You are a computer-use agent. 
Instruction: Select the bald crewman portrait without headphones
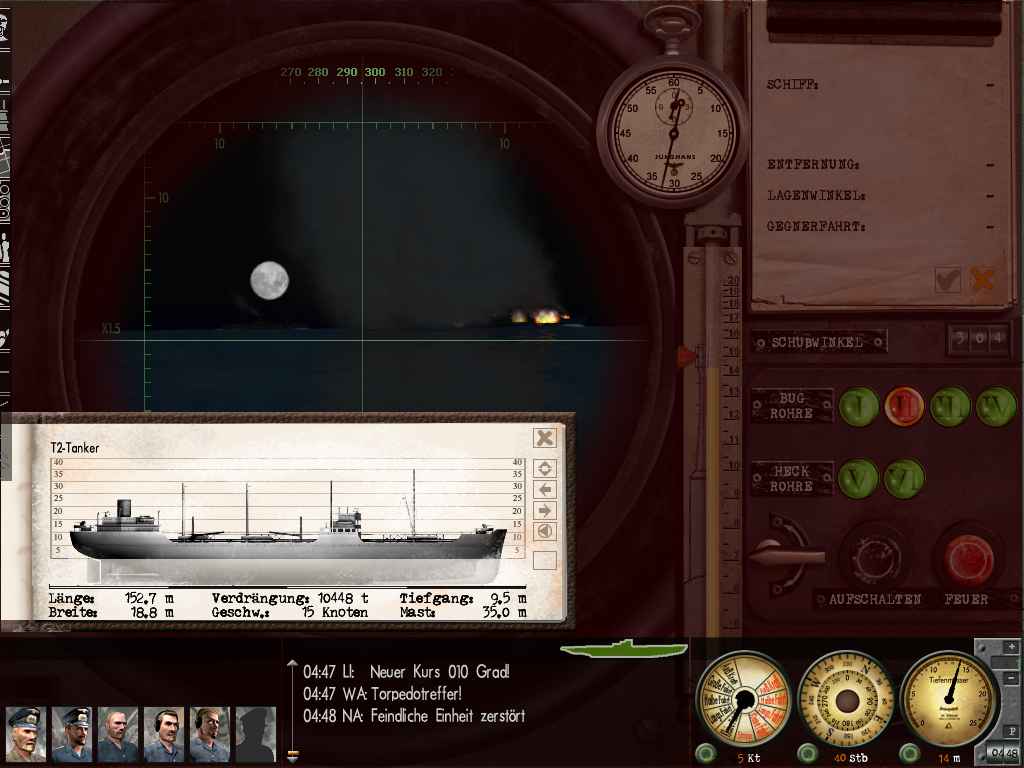tap(118, 734)
